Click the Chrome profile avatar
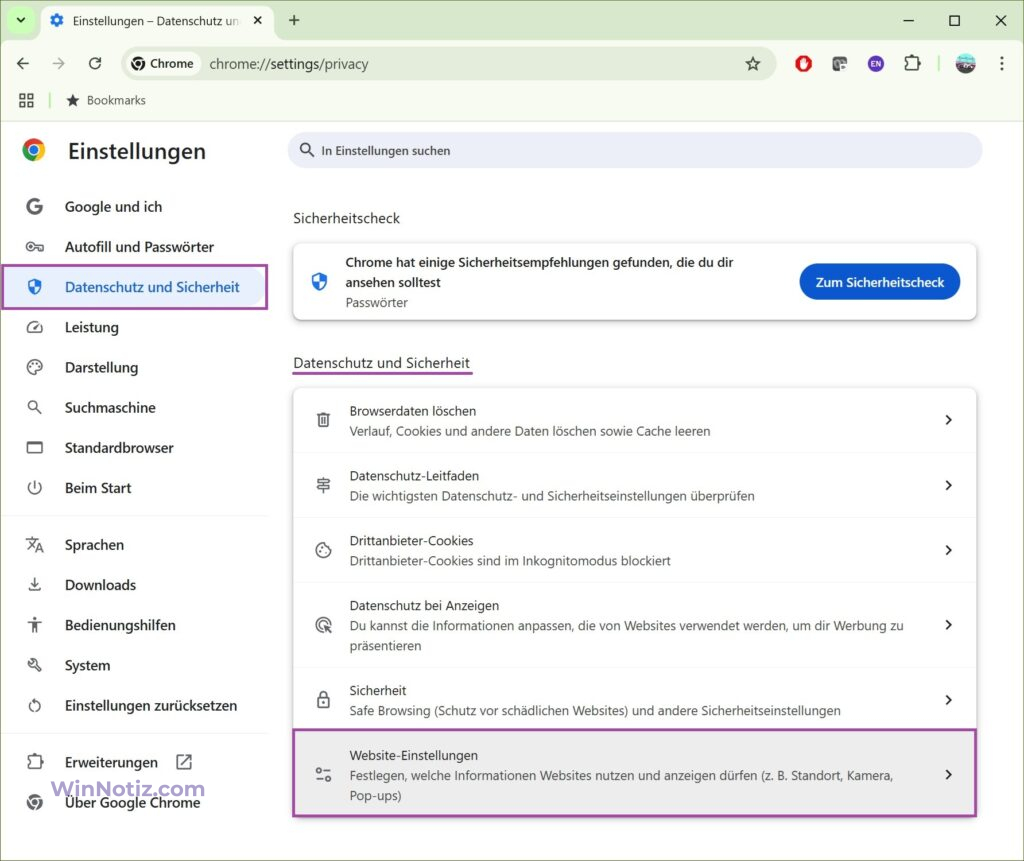Image resolution: width=1024 pixels, height=861 pixels. click(964, 63)
